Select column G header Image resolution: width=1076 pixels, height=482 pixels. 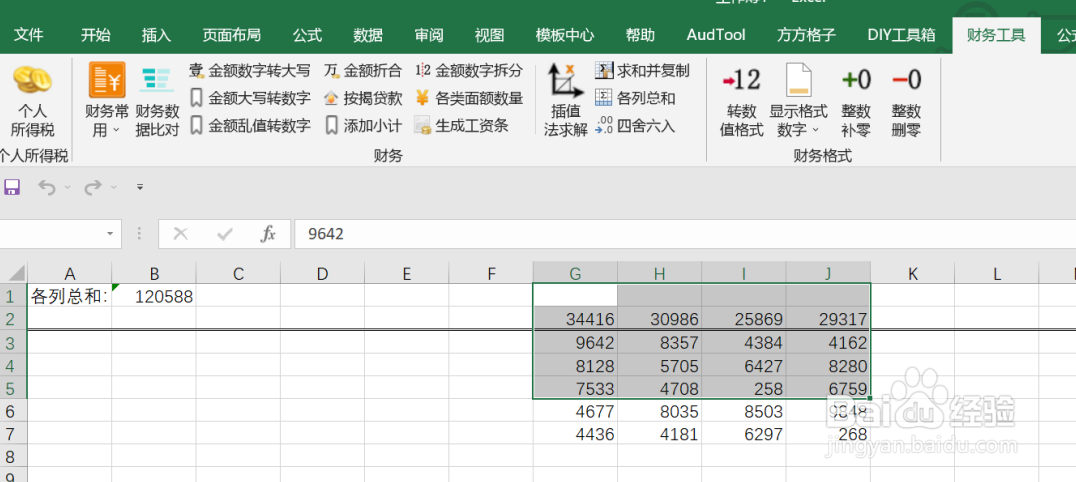pos(575,274)
